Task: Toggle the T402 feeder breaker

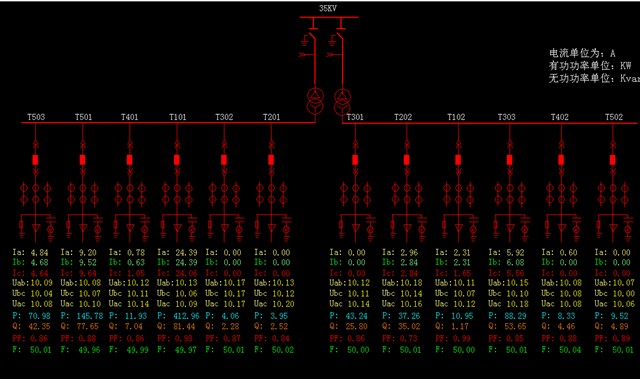Action: [561, 160]
